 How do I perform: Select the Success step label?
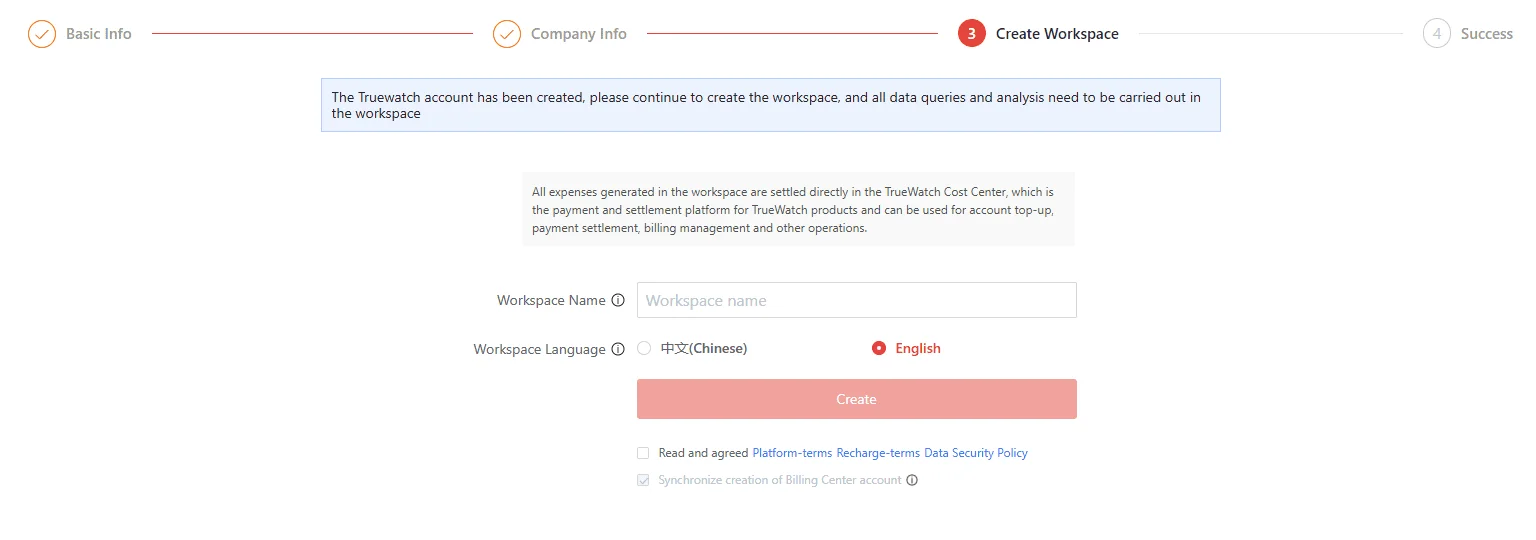[x=1487, y=34]
